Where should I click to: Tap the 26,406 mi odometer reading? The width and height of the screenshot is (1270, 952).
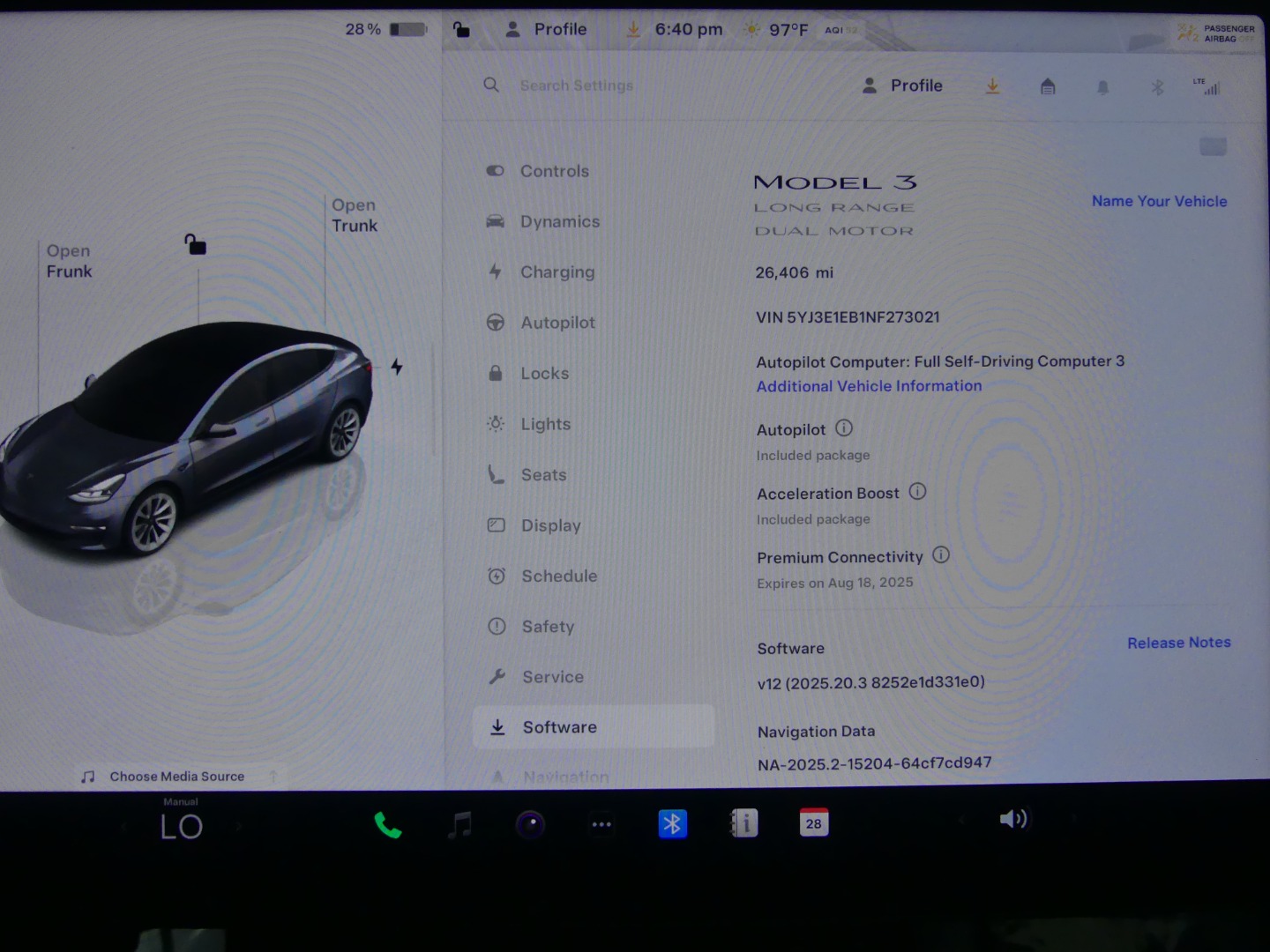794,272
